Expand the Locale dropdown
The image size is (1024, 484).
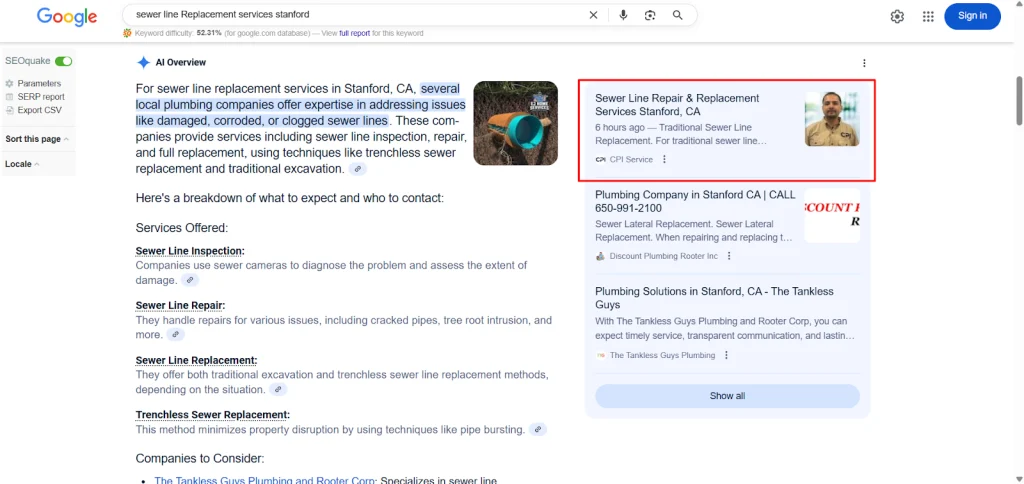pyautogui.click(x=22, y=163)
